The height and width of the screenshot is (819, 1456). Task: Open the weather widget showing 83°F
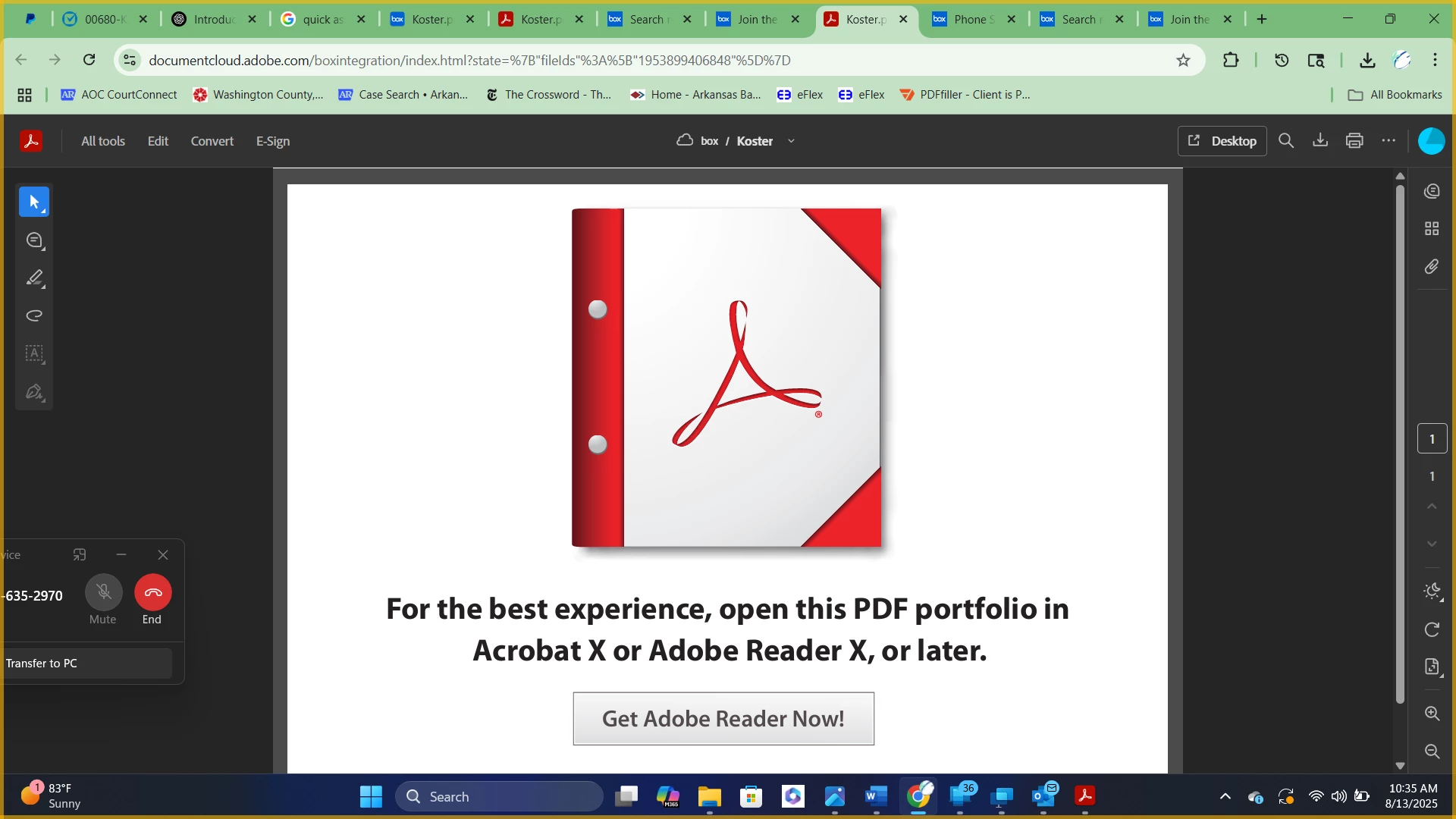50,796
